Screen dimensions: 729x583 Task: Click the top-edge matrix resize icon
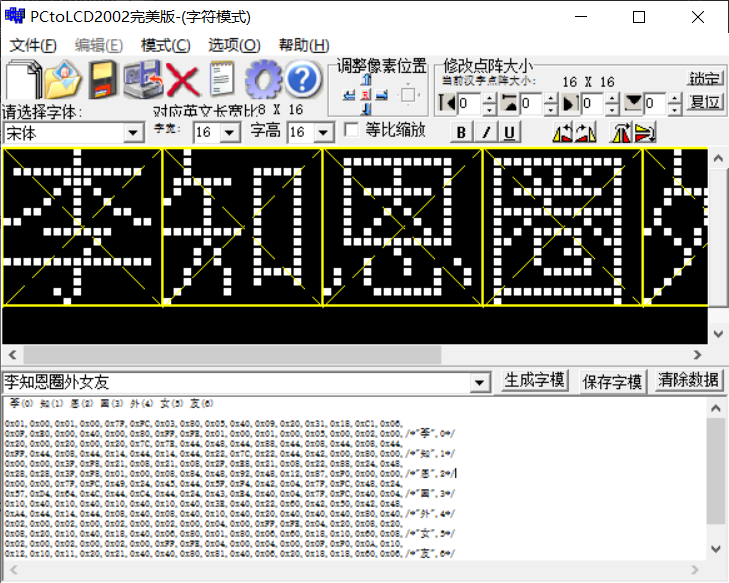tap(510, 102)
